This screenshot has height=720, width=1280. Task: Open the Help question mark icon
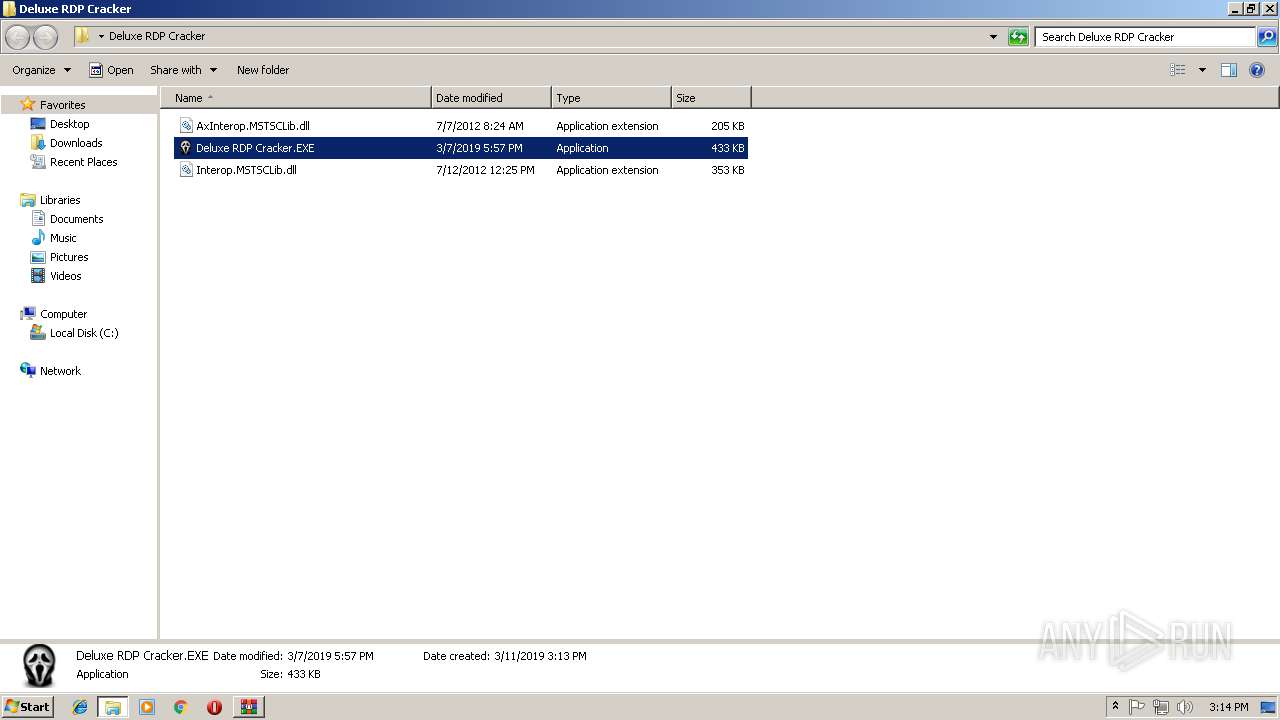pyautogui.click(x=1258, y=70)
